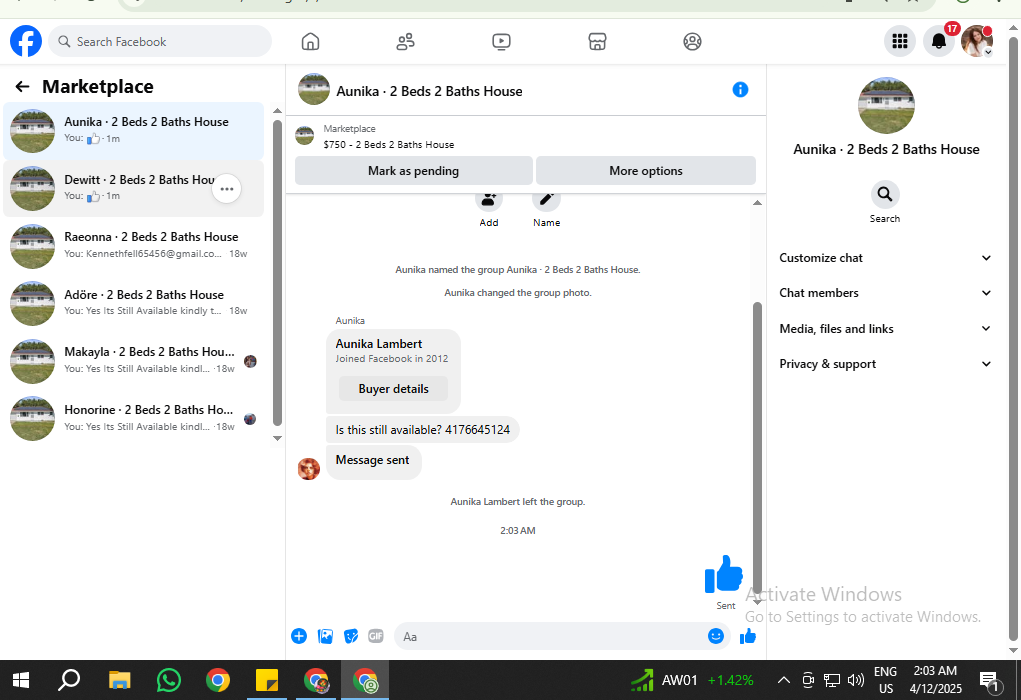Open notifications bell with 17 badge
1021x700 pixels.
pyautogui.click(x=939, y=42)
